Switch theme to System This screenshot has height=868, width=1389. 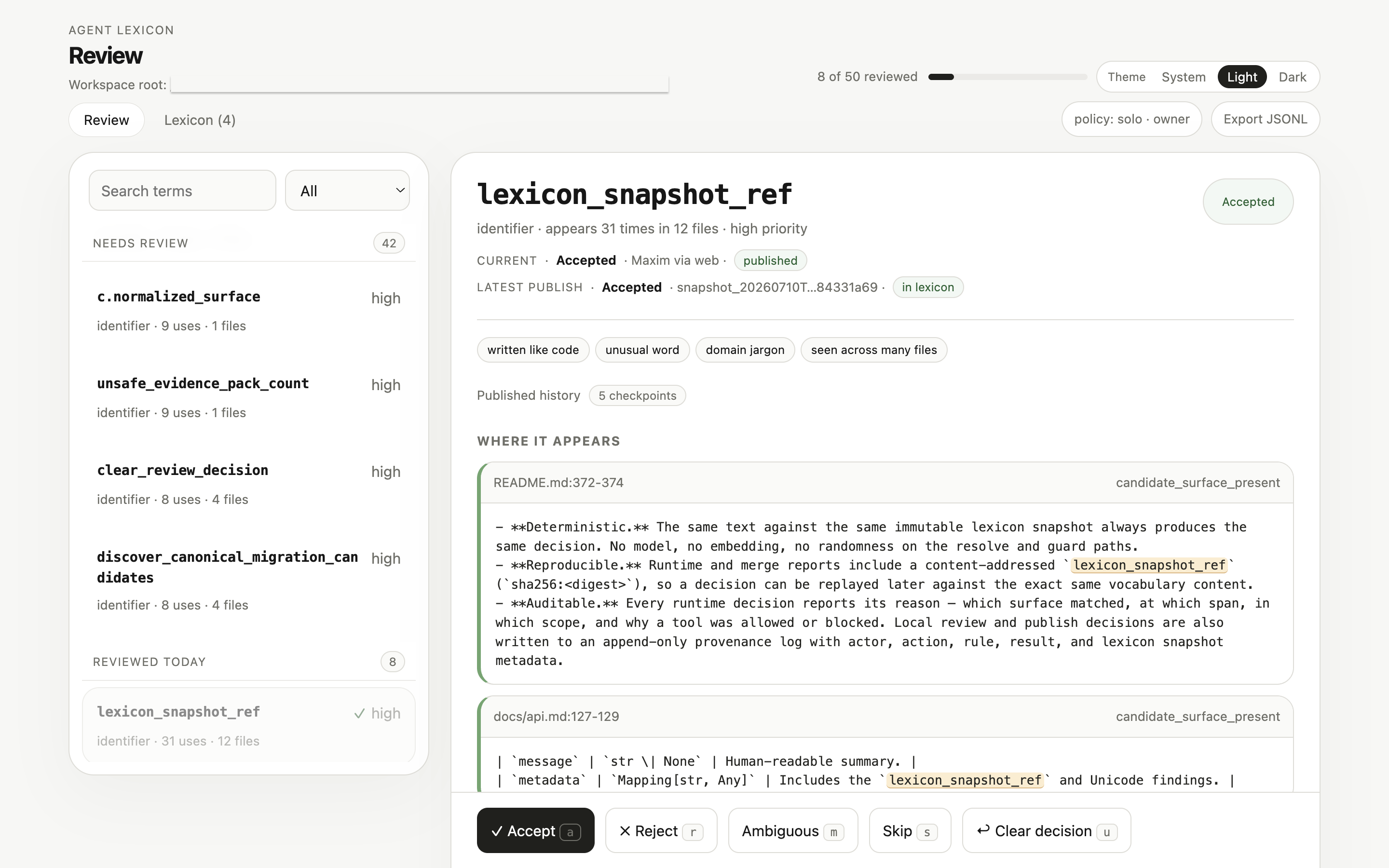[x=1183, y=77]
